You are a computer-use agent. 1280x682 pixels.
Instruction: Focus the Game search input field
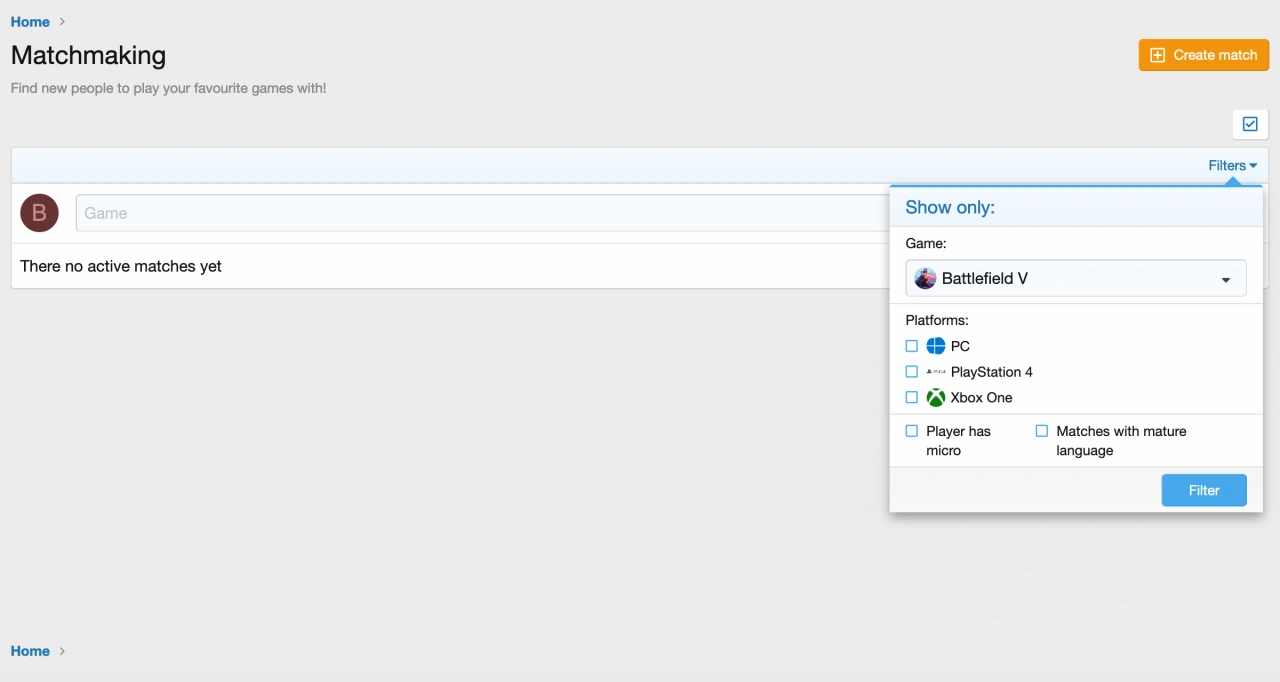[480, 213]
